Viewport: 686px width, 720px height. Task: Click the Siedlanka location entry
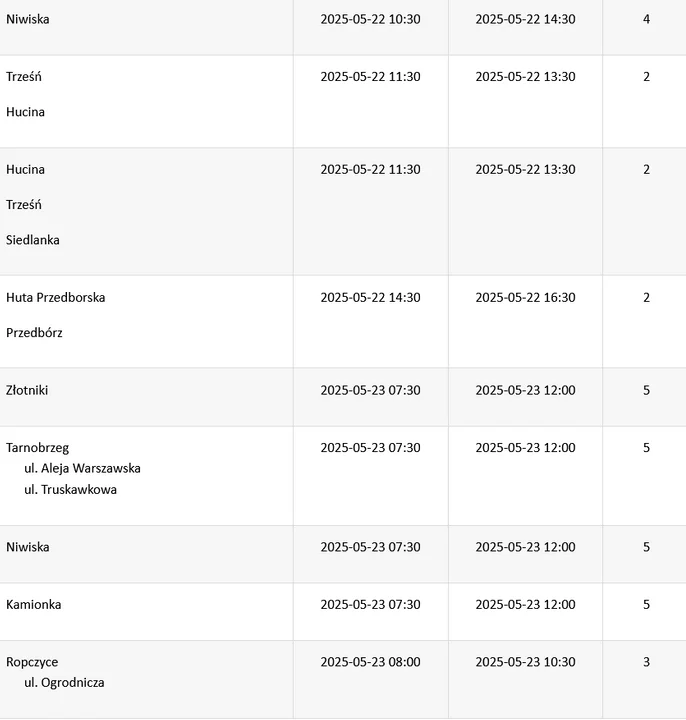pyautogui.click(x=33, y=240)
